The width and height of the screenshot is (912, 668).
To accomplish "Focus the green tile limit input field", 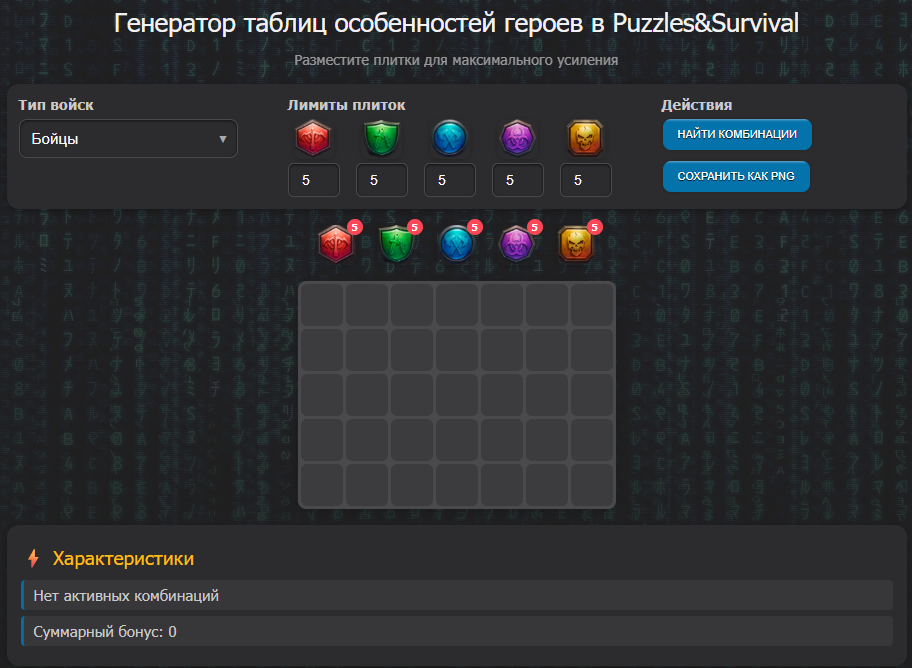I will click(381, 181).
